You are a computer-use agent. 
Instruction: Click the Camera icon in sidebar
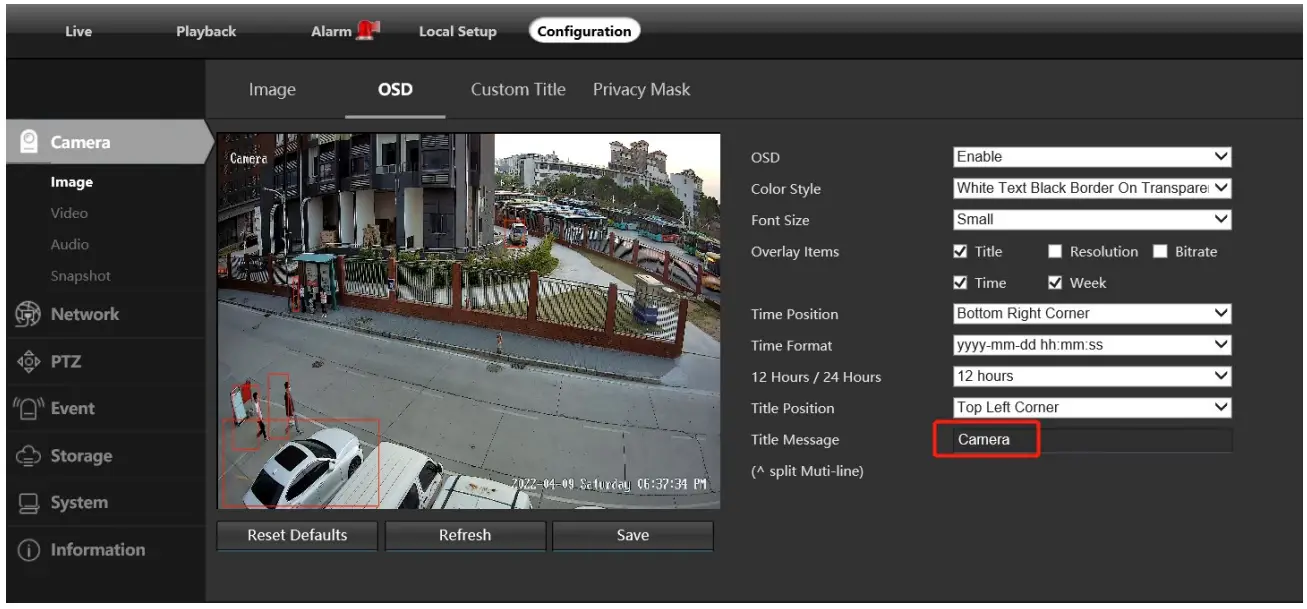[x=29, y=142]
